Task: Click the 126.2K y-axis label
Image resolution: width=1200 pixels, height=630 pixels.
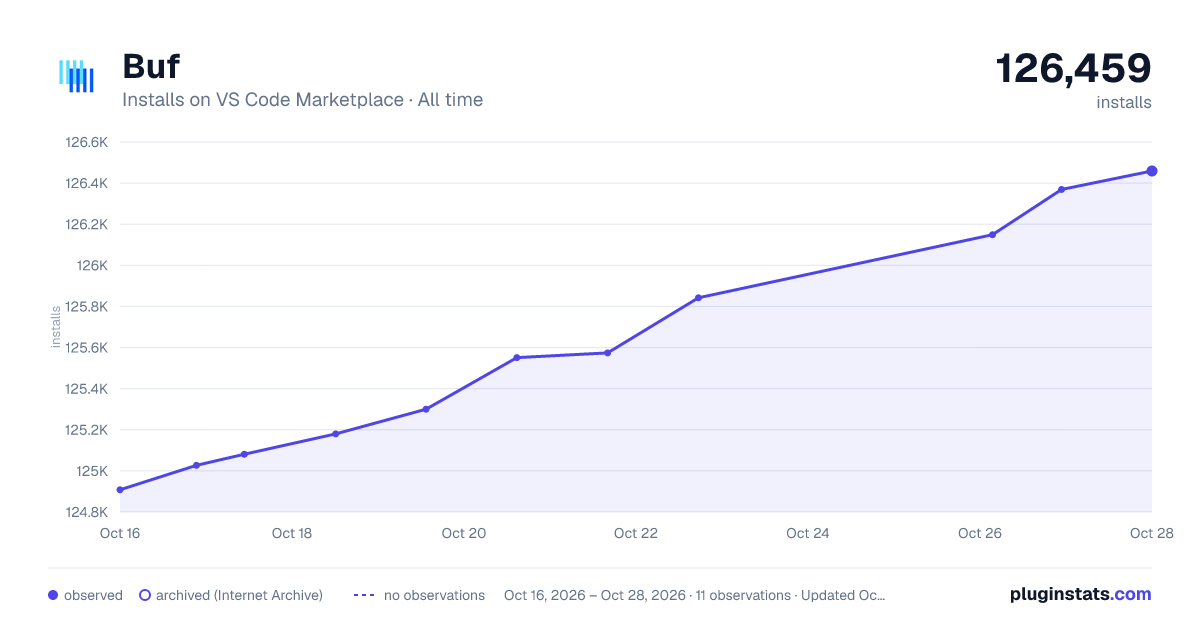Action: 86,224
